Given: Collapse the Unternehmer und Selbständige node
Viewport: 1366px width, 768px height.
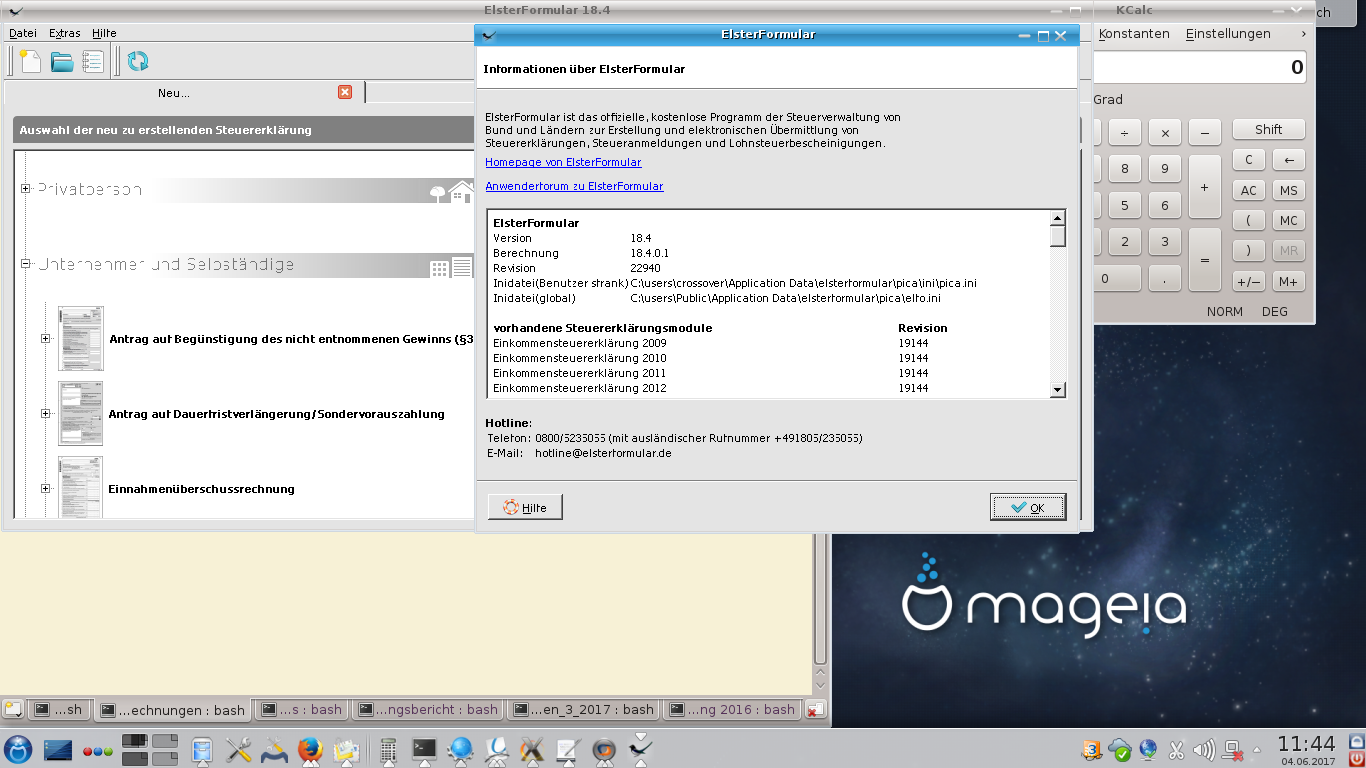Looking at the screenshot, I should 26,264.
